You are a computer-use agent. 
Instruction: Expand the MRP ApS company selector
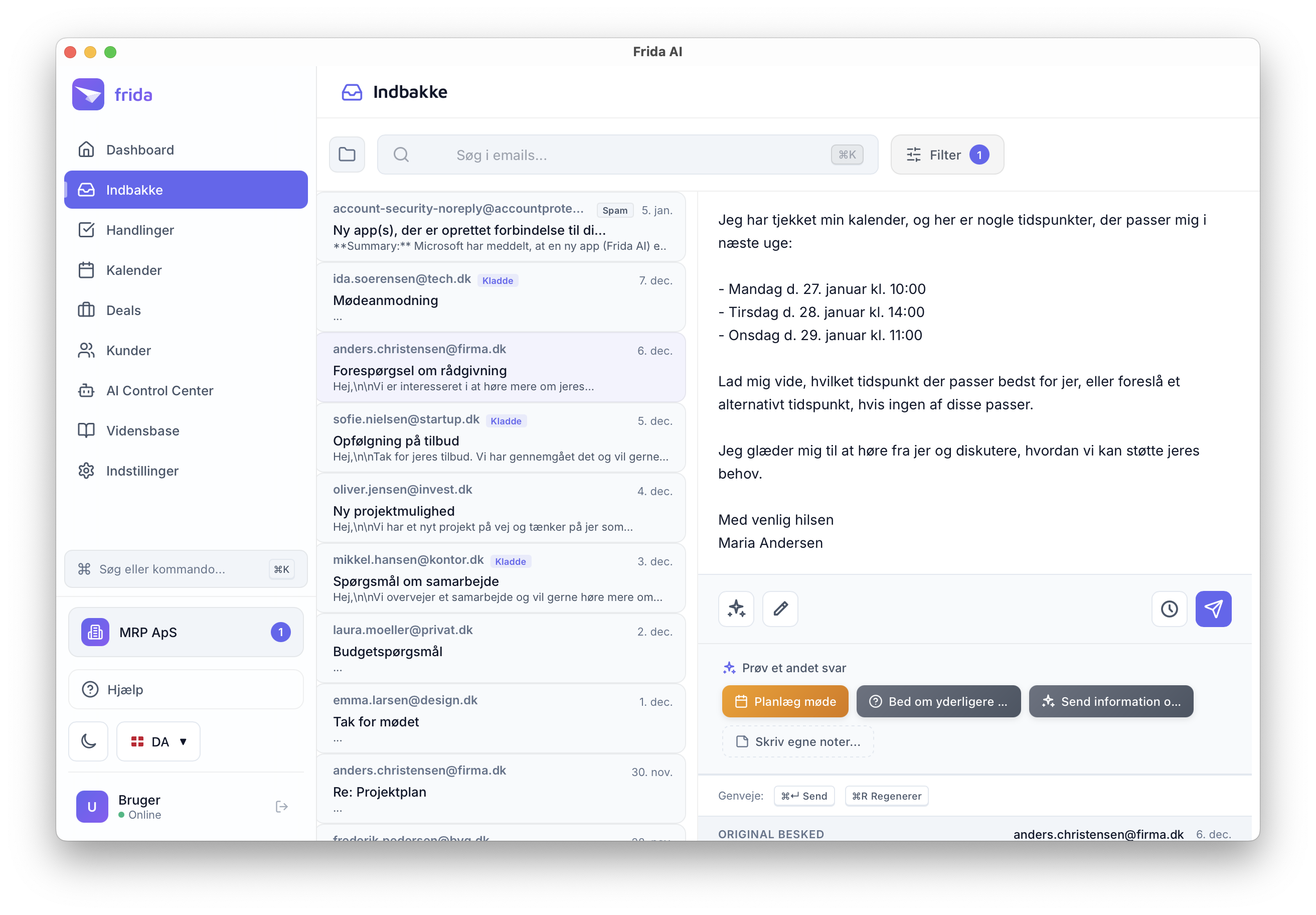pos(186,632)
